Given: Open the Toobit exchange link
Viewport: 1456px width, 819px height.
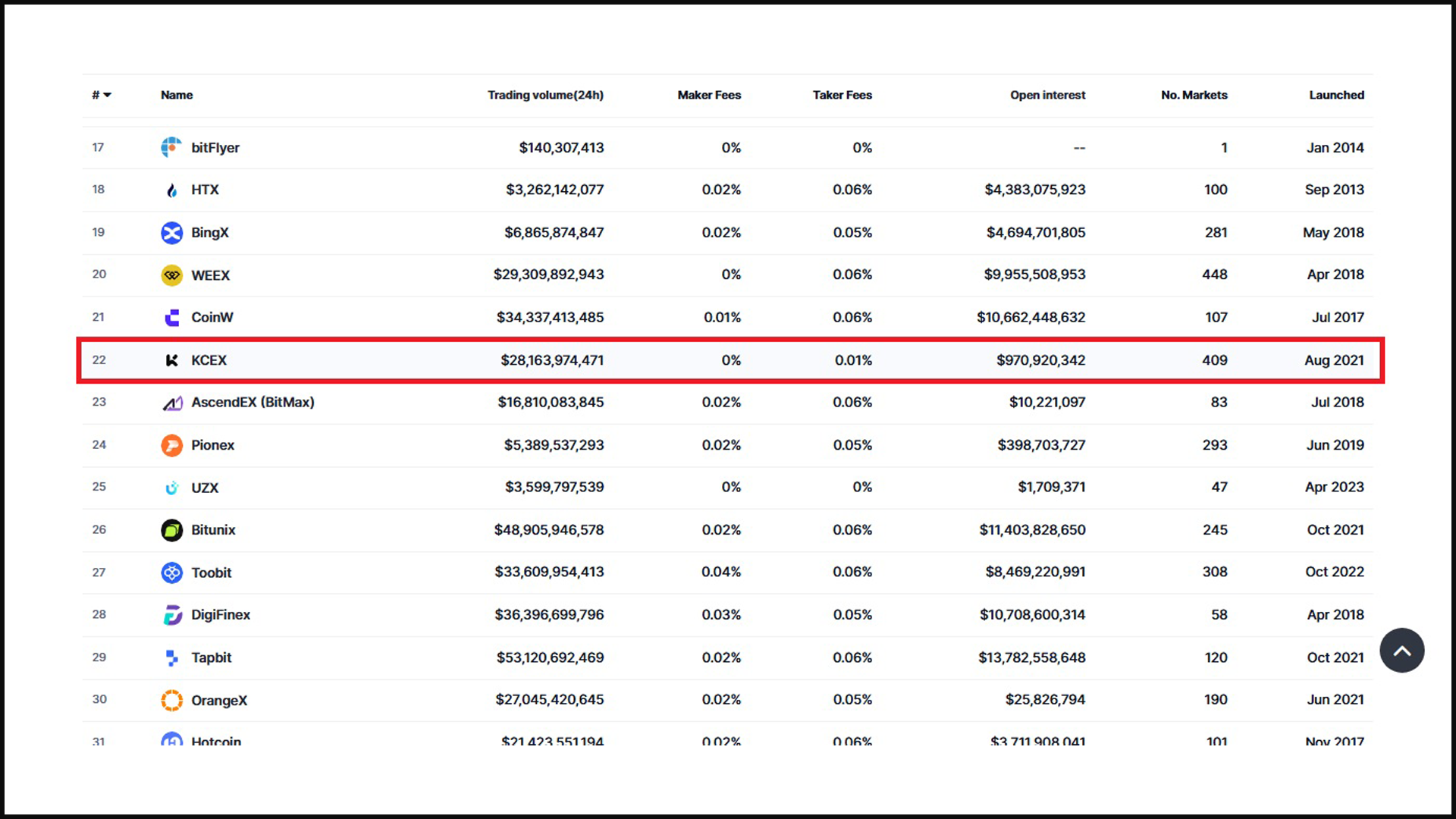Looking at the screenshot, I should [x=211, y=573].
